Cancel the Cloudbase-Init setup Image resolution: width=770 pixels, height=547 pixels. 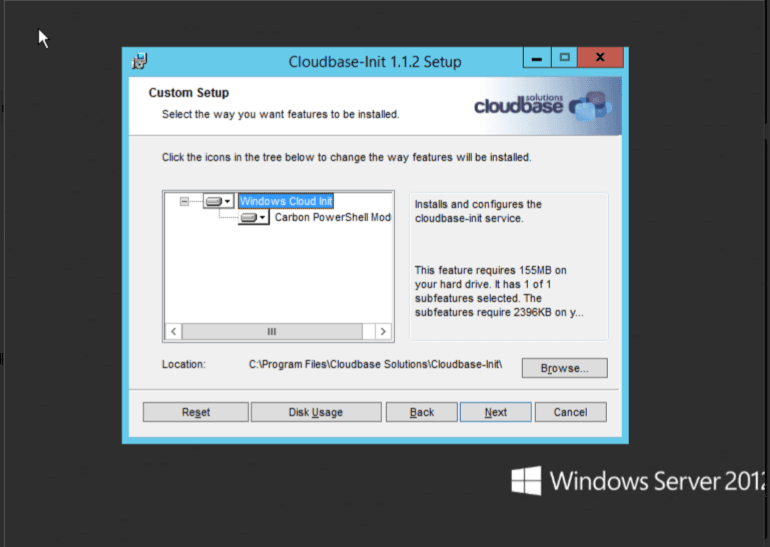pyautogui.click(x=571, y=412)
